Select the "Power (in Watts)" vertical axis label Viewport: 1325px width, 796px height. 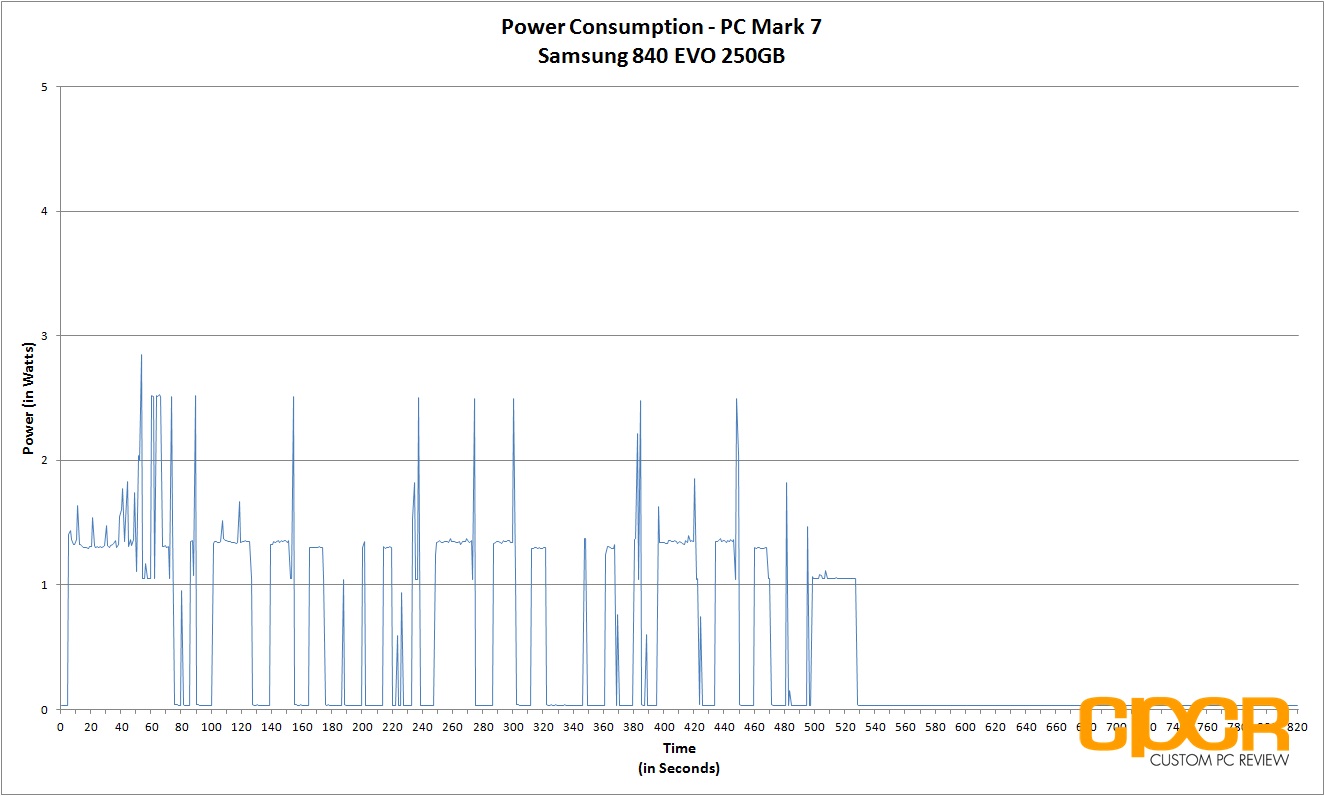(29, 398)
